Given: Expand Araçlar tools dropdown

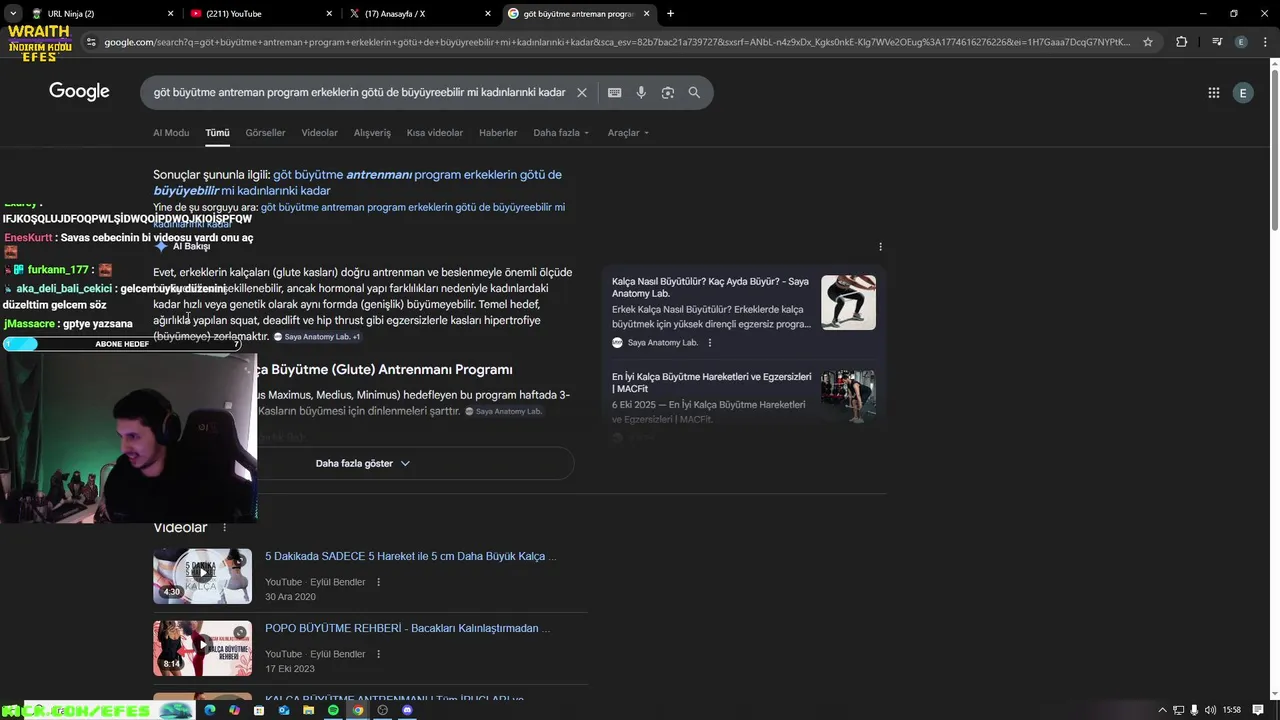Looking at the screenshot, I should 628,133.
